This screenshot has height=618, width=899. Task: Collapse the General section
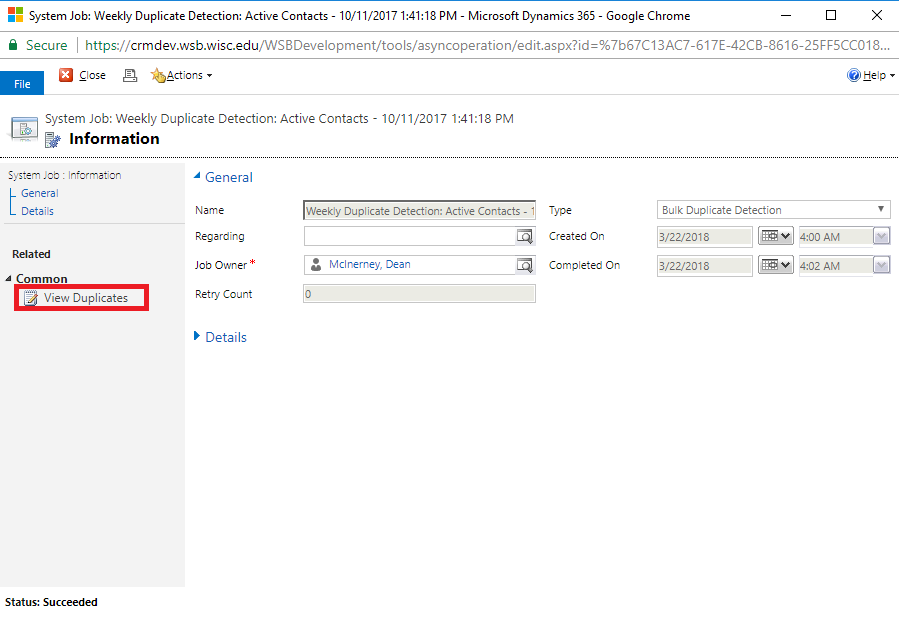(197, 177)
